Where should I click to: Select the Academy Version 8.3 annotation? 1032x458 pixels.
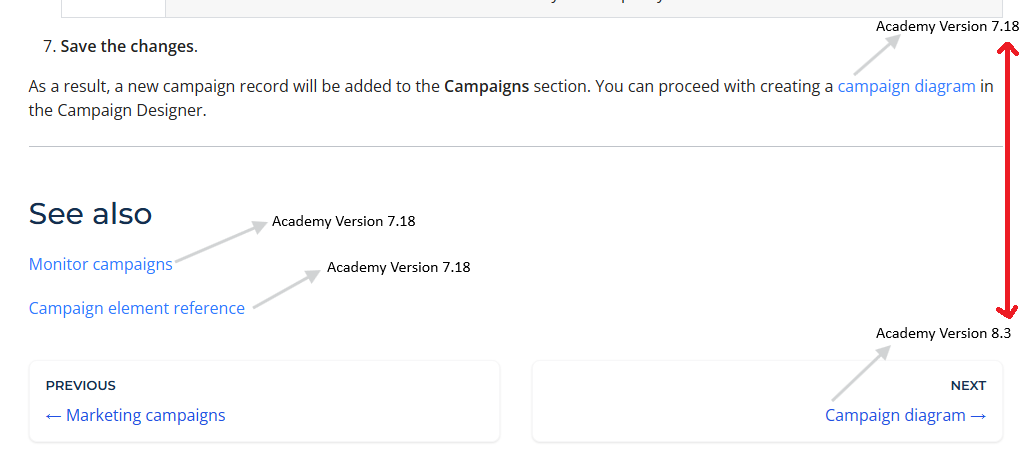(x=943, y=333)
